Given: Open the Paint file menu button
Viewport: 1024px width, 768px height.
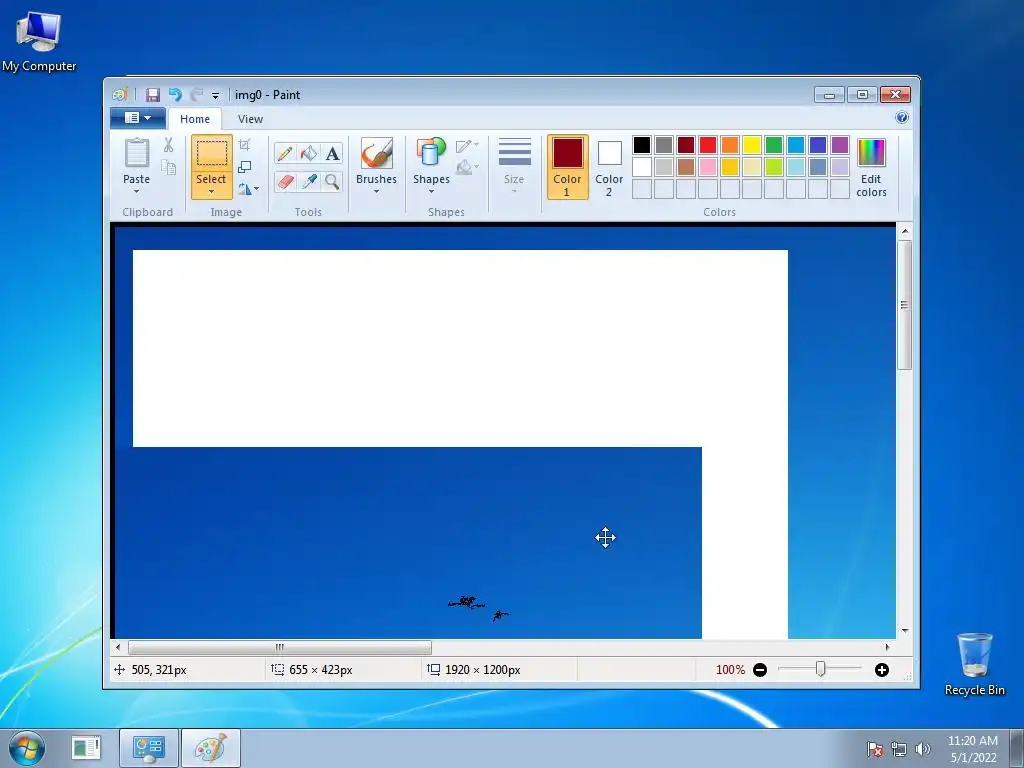Looking at the screenshot, I should (138, 118).
